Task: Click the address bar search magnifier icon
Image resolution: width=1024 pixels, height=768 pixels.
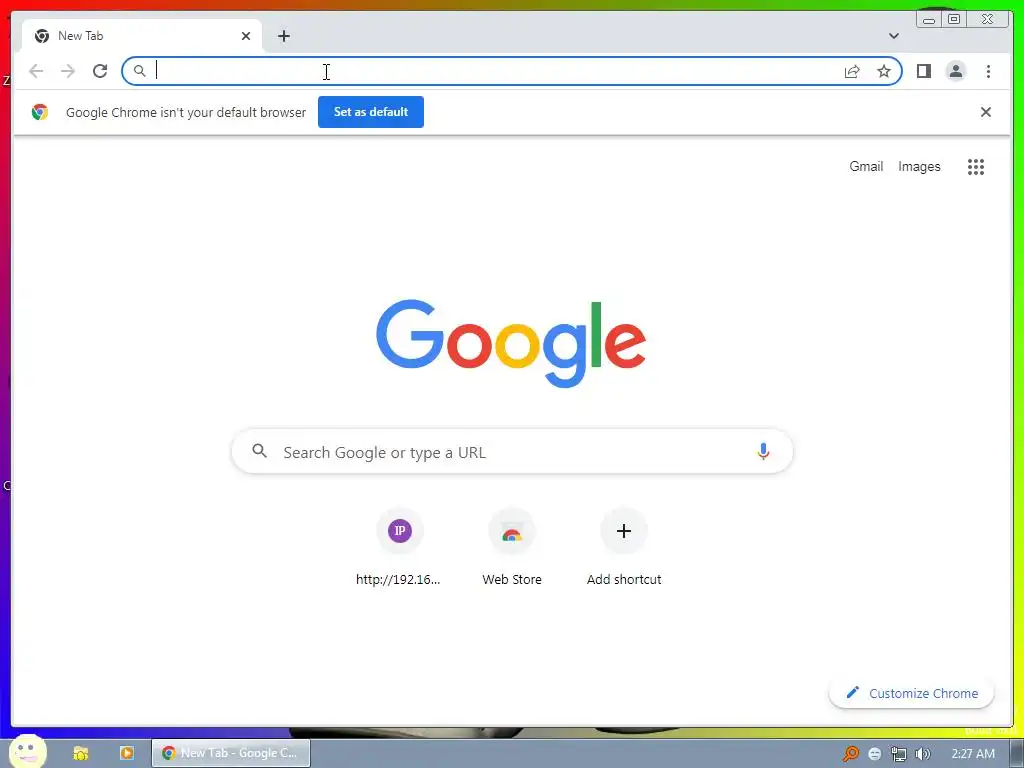Action: (139, 71)
